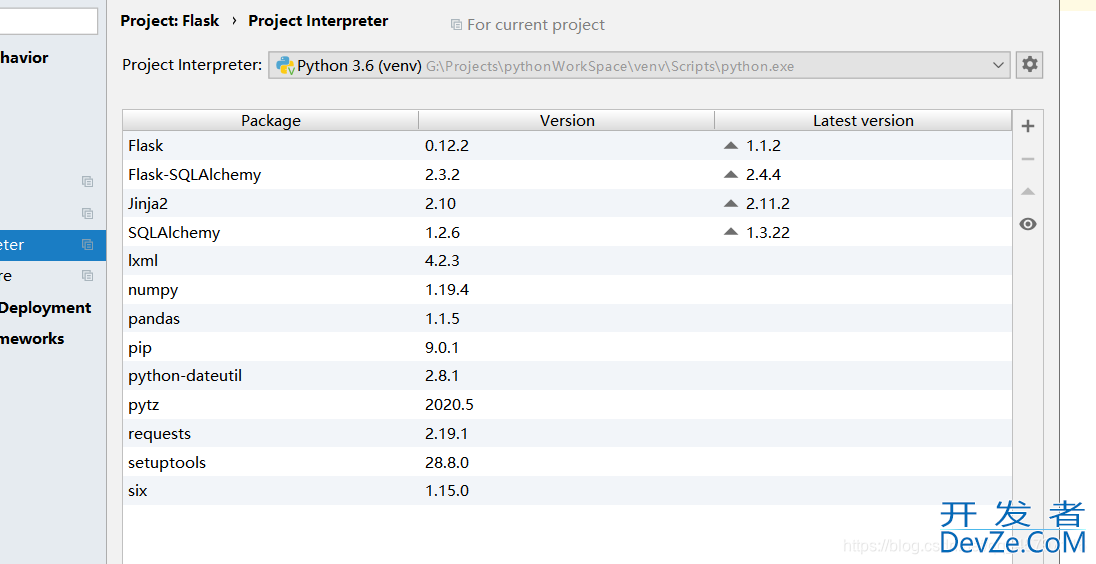Screen dimensions: 1096x564
Task: Click upgrade arrow beside SQLAlchemy 1.3.22
Action: point(730,232)
